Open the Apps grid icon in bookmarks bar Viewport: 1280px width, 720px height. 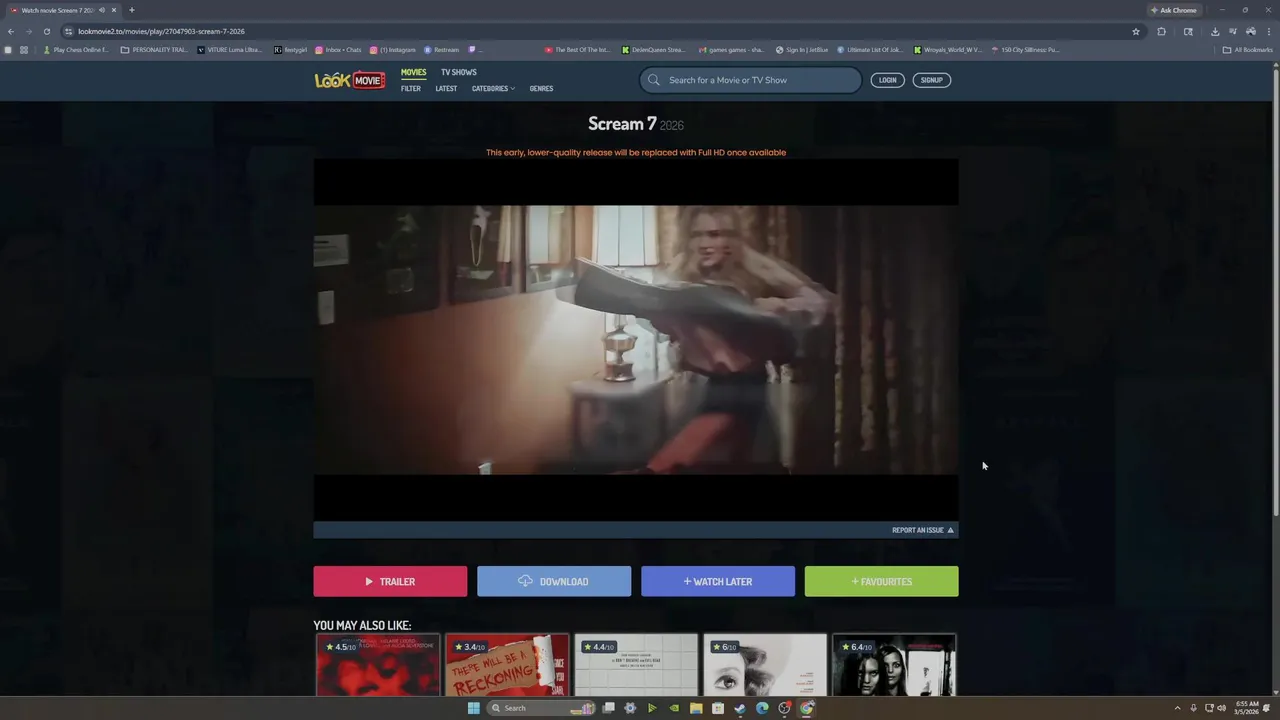23,50
